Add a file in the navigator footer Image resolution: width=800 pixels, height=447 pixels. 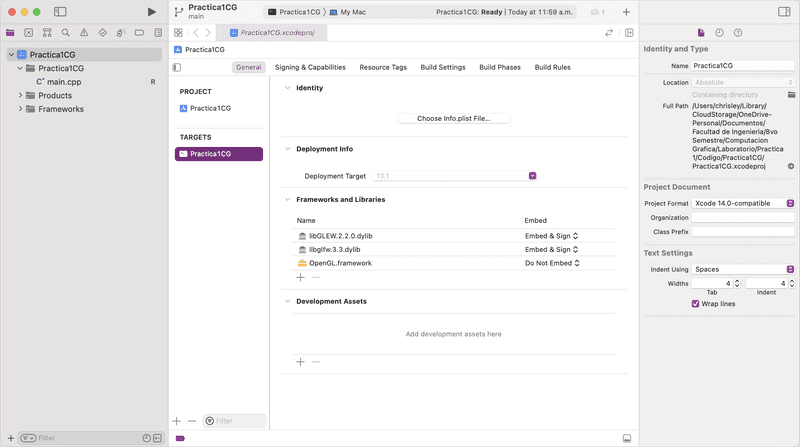[11, 438]
